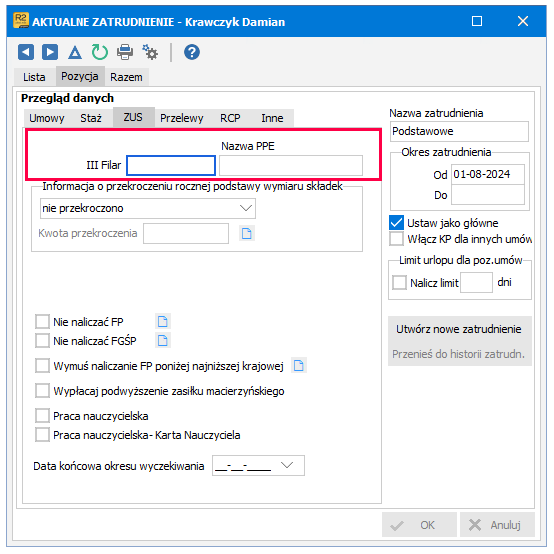Click Przenieś do historii zatrudn. button
Image resolution: width=554 pixels, height=554 pixels.
(459, 354)
